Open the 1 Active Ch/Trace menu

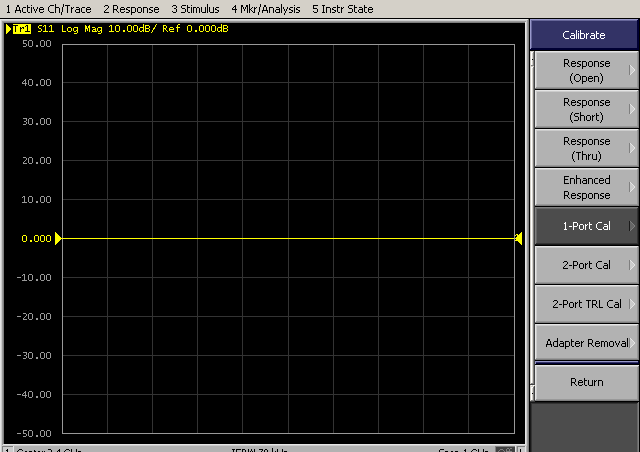(x=49, y=9)
